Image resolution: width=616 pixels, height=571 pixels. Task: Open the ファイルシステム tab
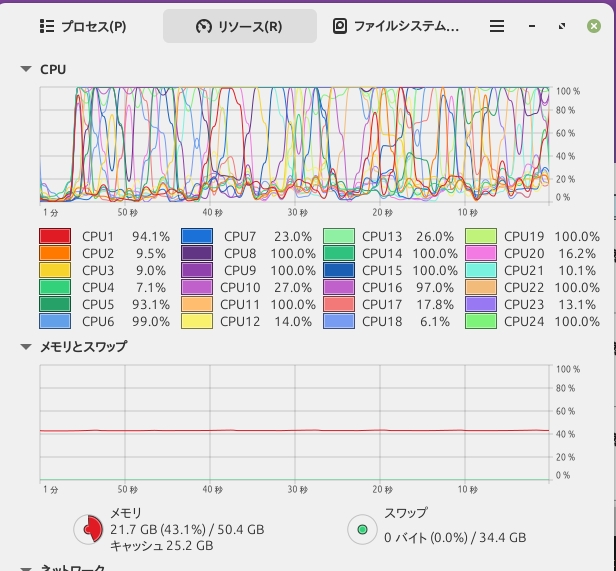tap(396, 27)
